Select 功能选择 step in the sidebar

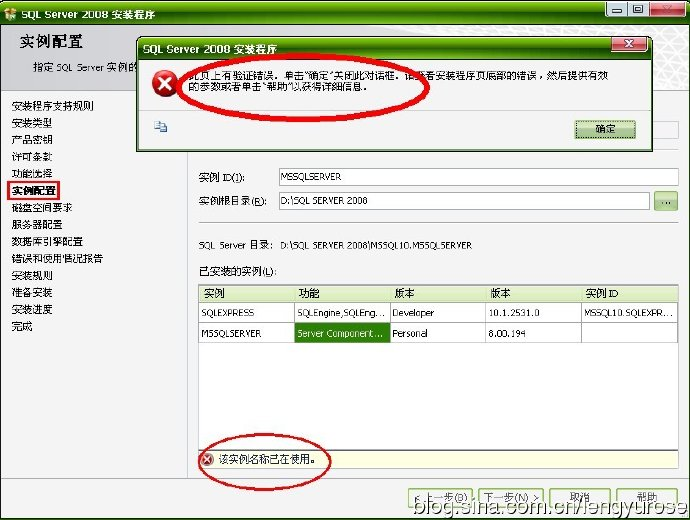click(x=32, y=173)
